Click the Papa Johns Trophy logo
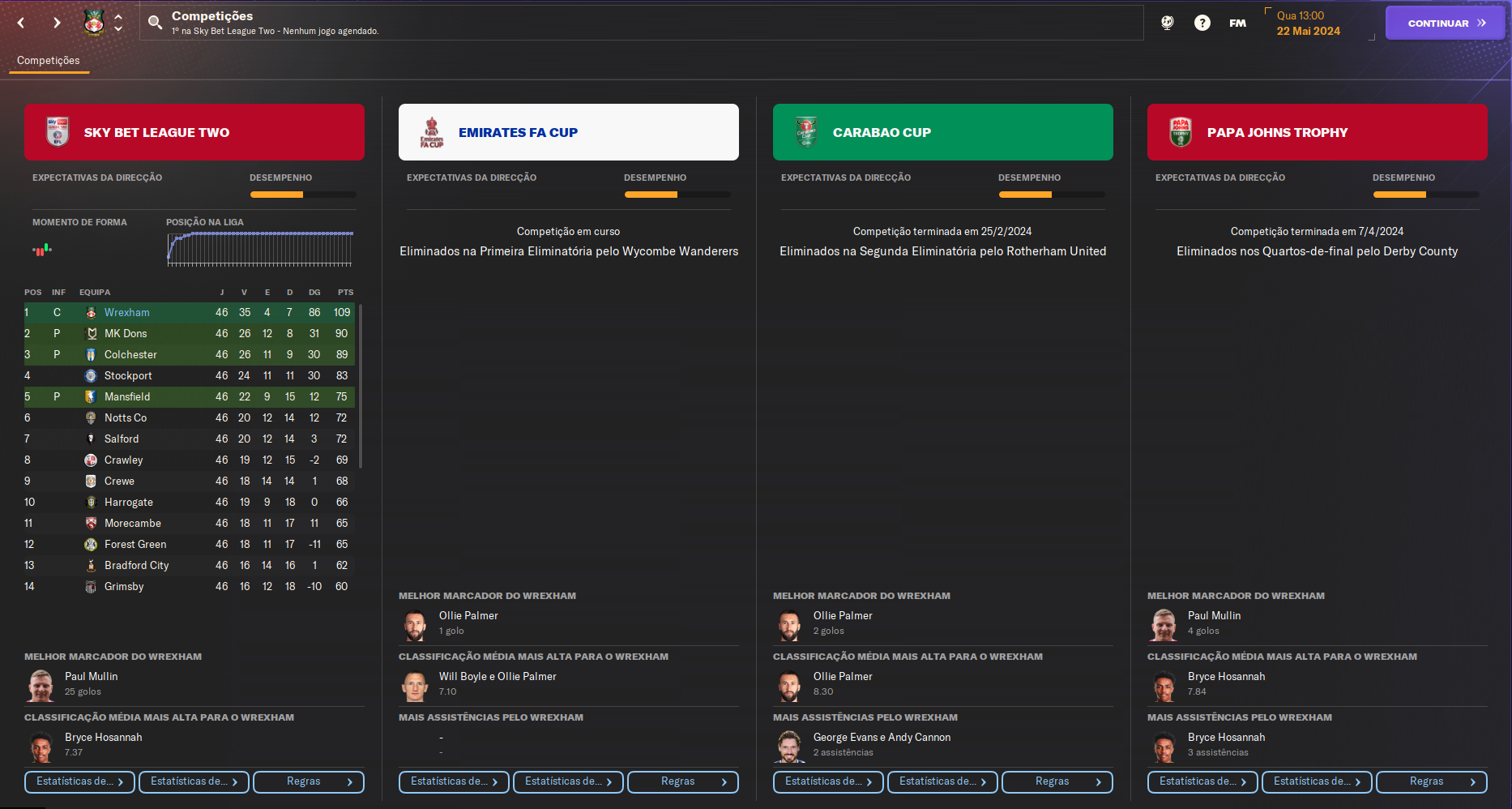This screenshot has width=1512, height=809. click(1181, 132)
